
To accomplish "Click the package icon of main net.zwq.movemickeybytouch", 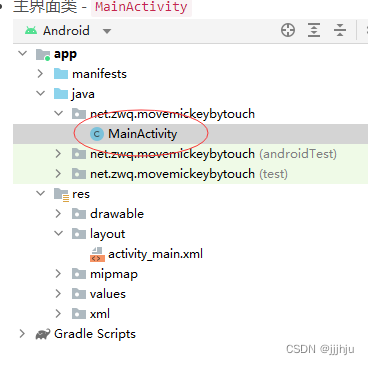I will tap(79, 114).
